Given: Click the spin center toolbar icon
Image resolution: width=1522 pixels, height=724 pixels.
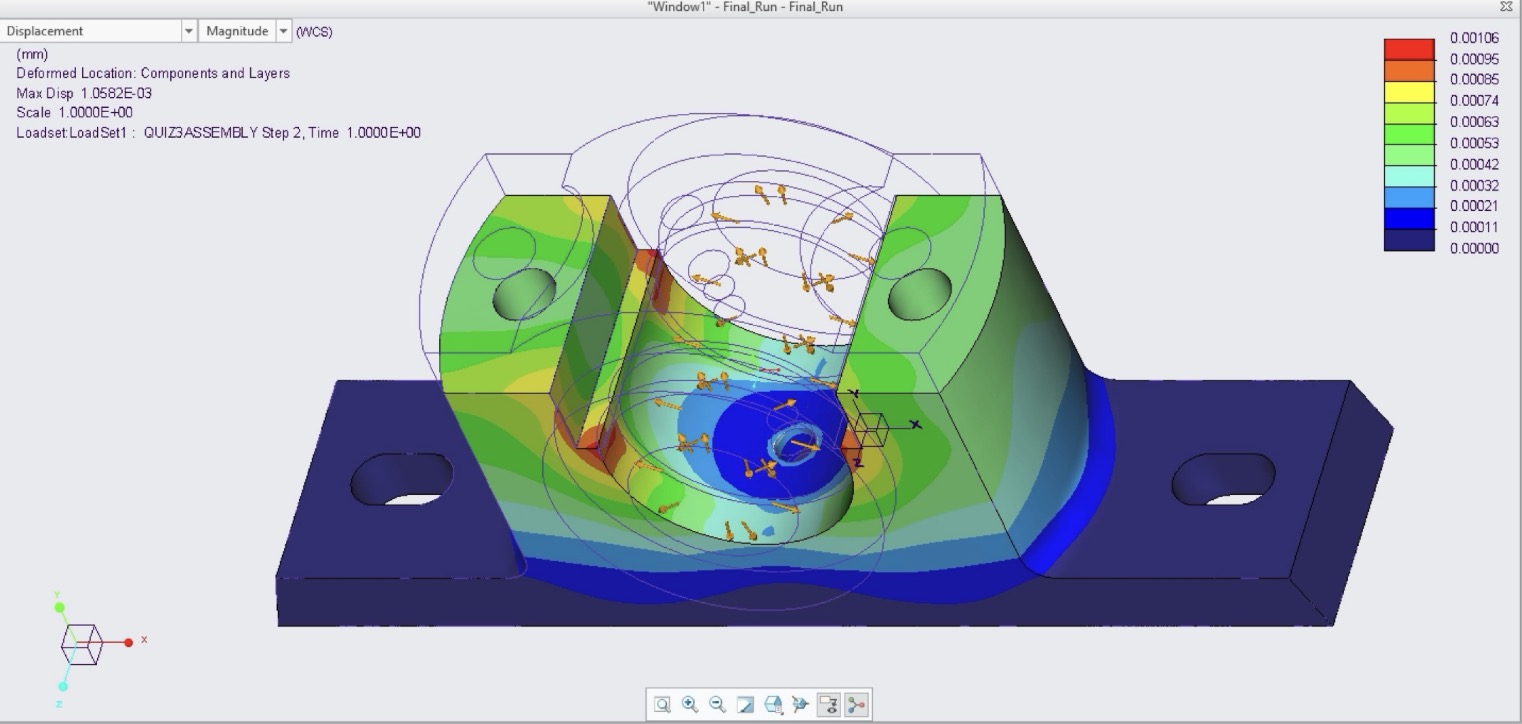Looking at the screenshot, I should pyautogui.click(x=799, y=704).
